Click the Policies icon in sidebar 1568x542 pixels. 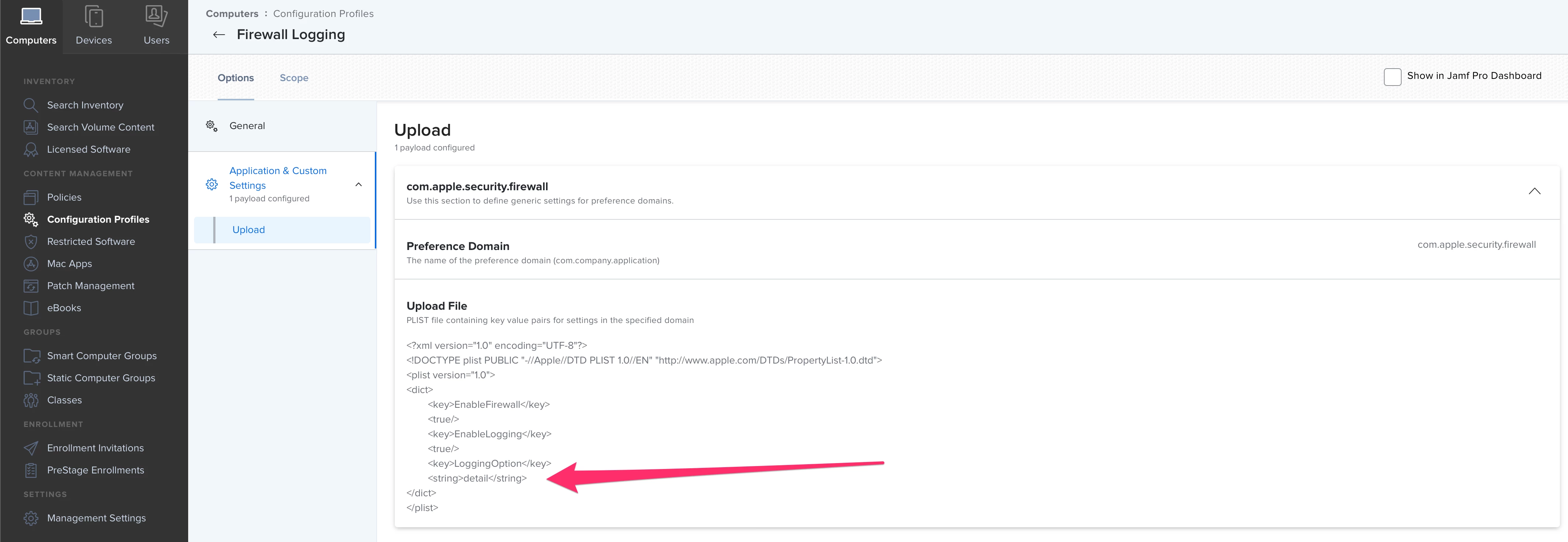click(30, 197)
